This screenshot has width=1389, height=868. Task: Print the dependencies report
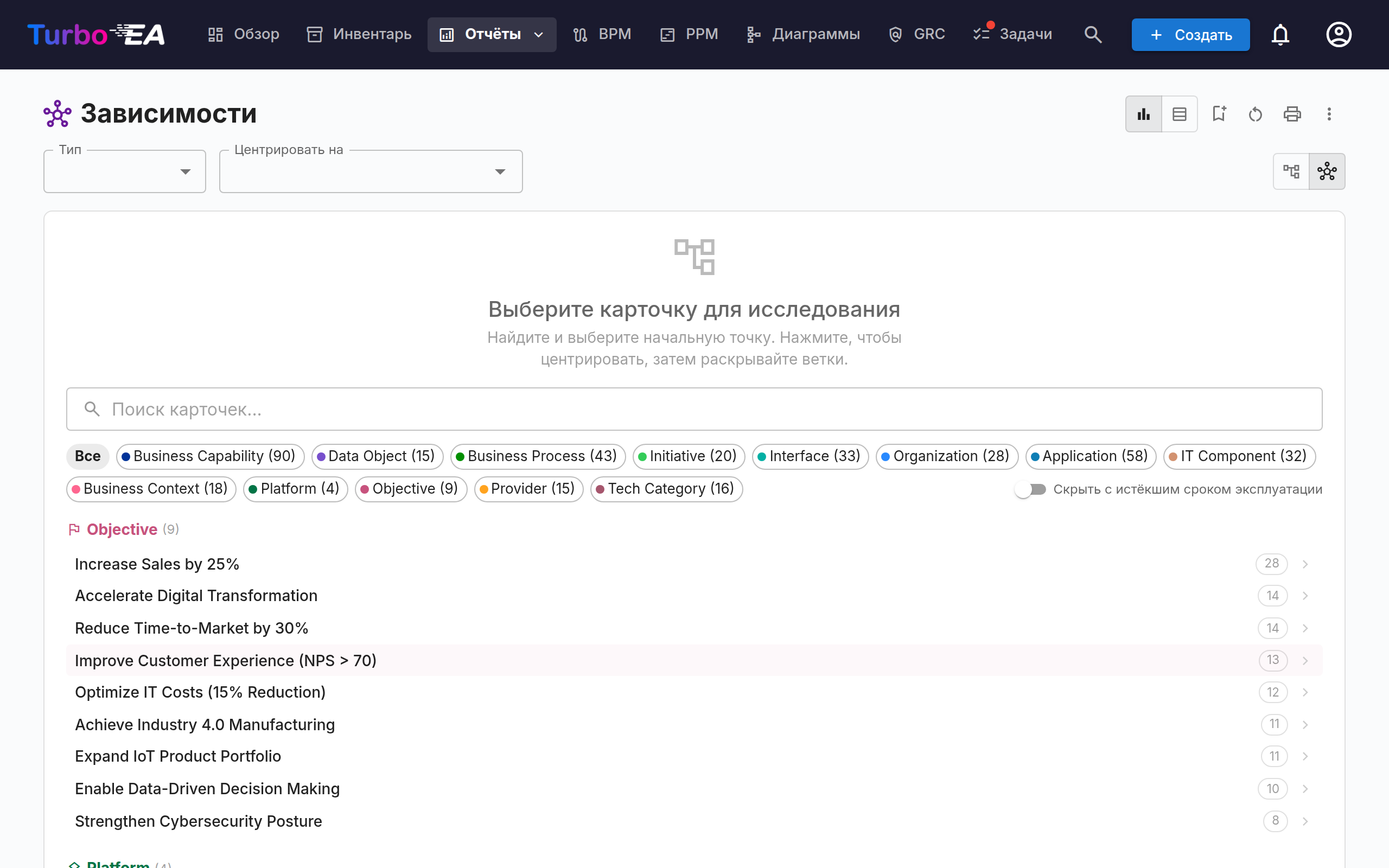[x=1292, y=114]
